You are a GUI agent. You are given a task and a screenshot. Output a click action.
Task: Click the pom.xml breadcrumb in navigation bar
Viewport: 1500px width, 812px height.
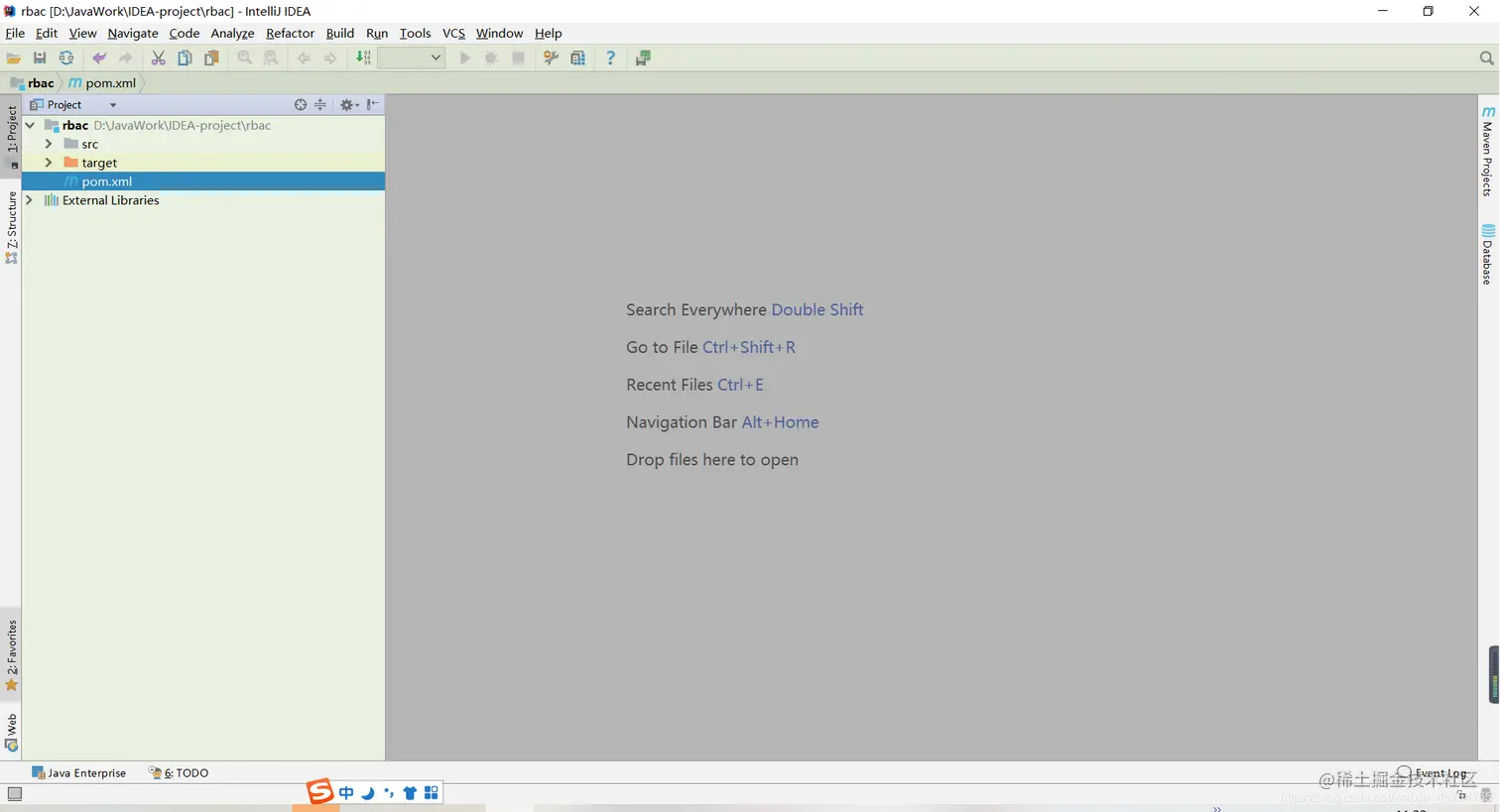102,83
